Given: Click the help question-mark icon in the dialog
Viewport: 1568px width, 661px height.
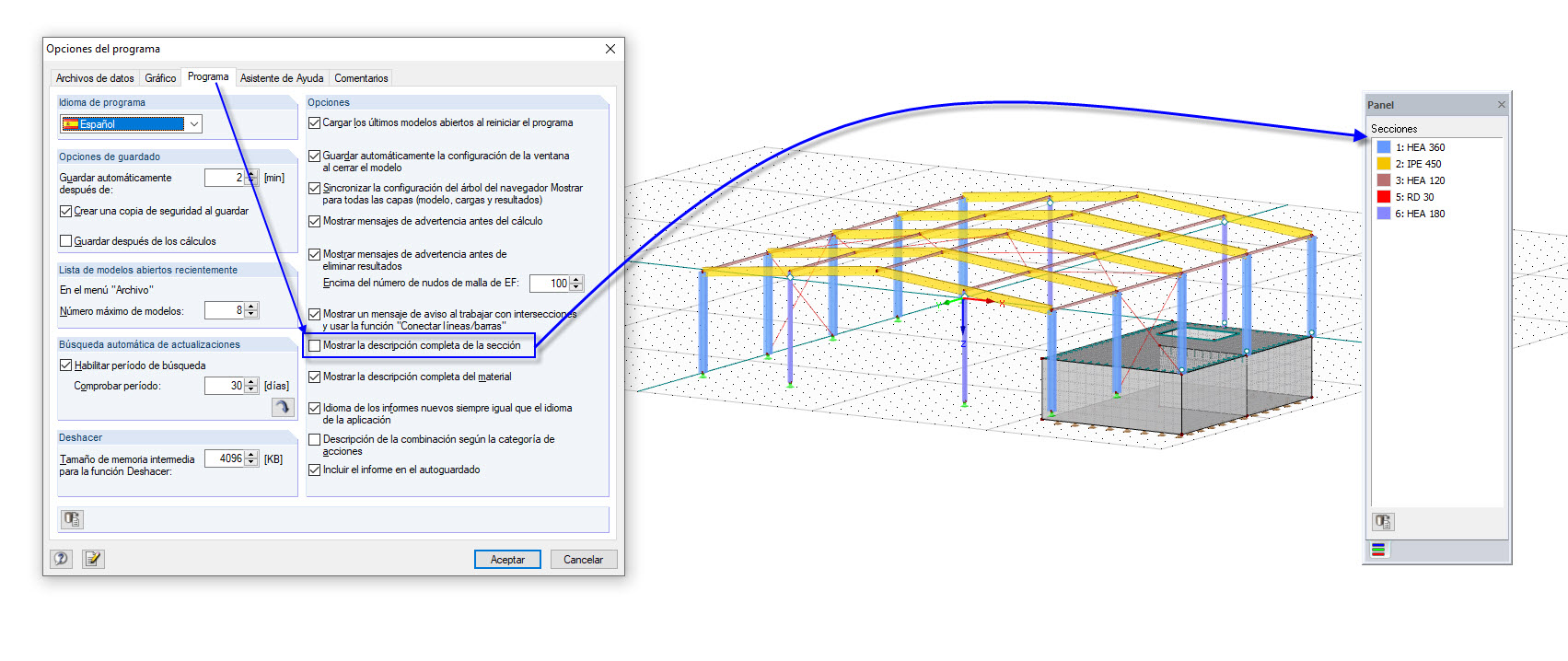Looking at the screenshot, I should 61,559.
